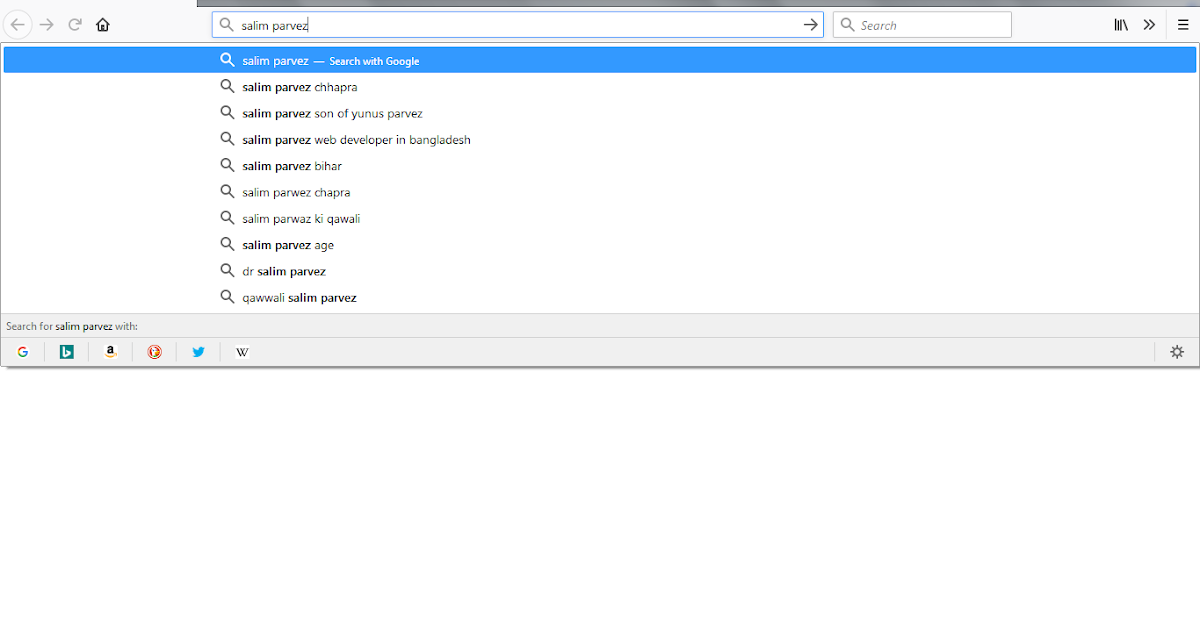The height and width of the screenshot is (630, 1200).
Task: Click the Back navigation arrow
Action: tap(18, 24)
